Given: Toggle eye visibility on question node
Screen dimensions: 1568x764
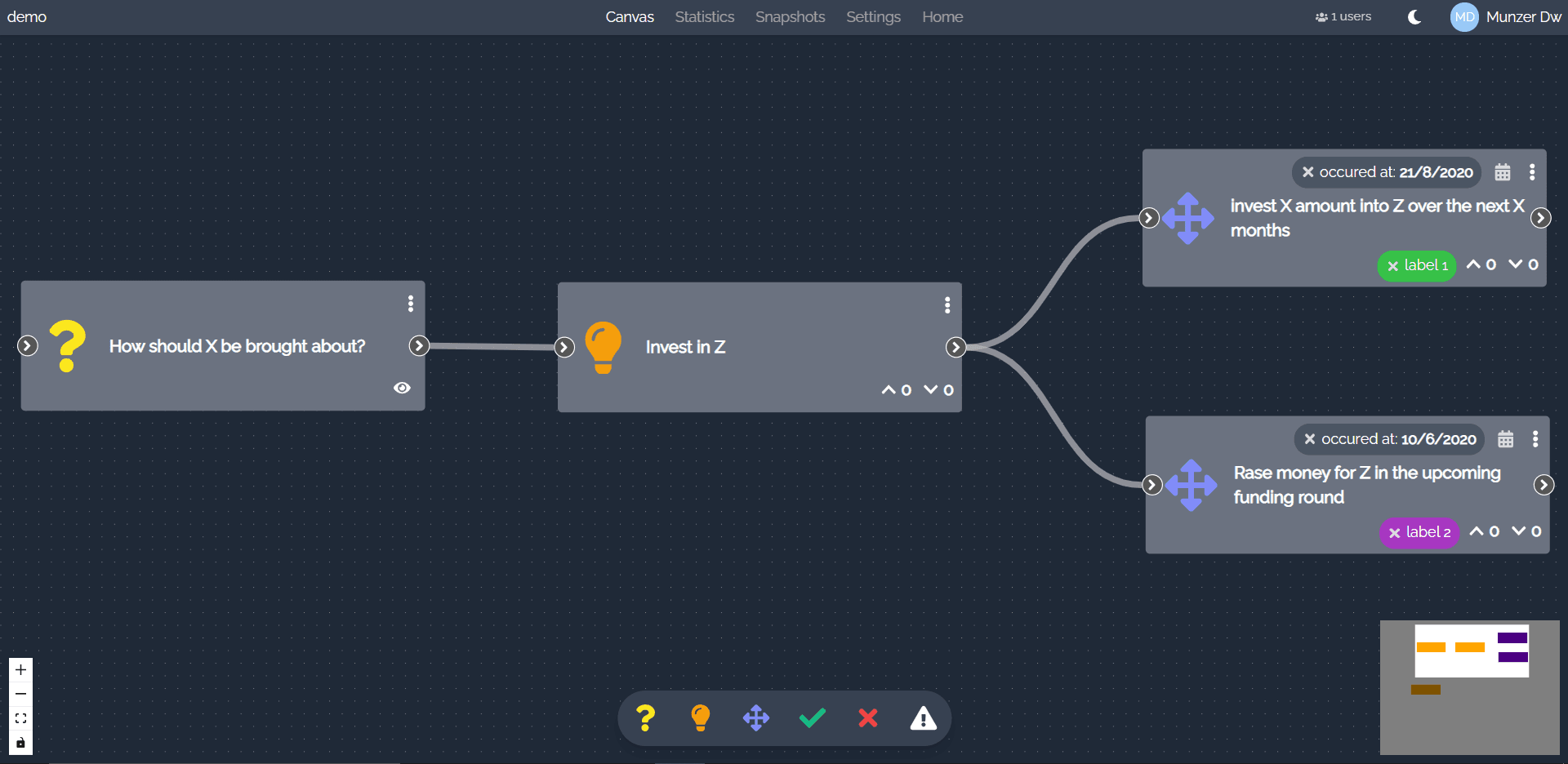Looking at the screenshot, I should [402, 388].
